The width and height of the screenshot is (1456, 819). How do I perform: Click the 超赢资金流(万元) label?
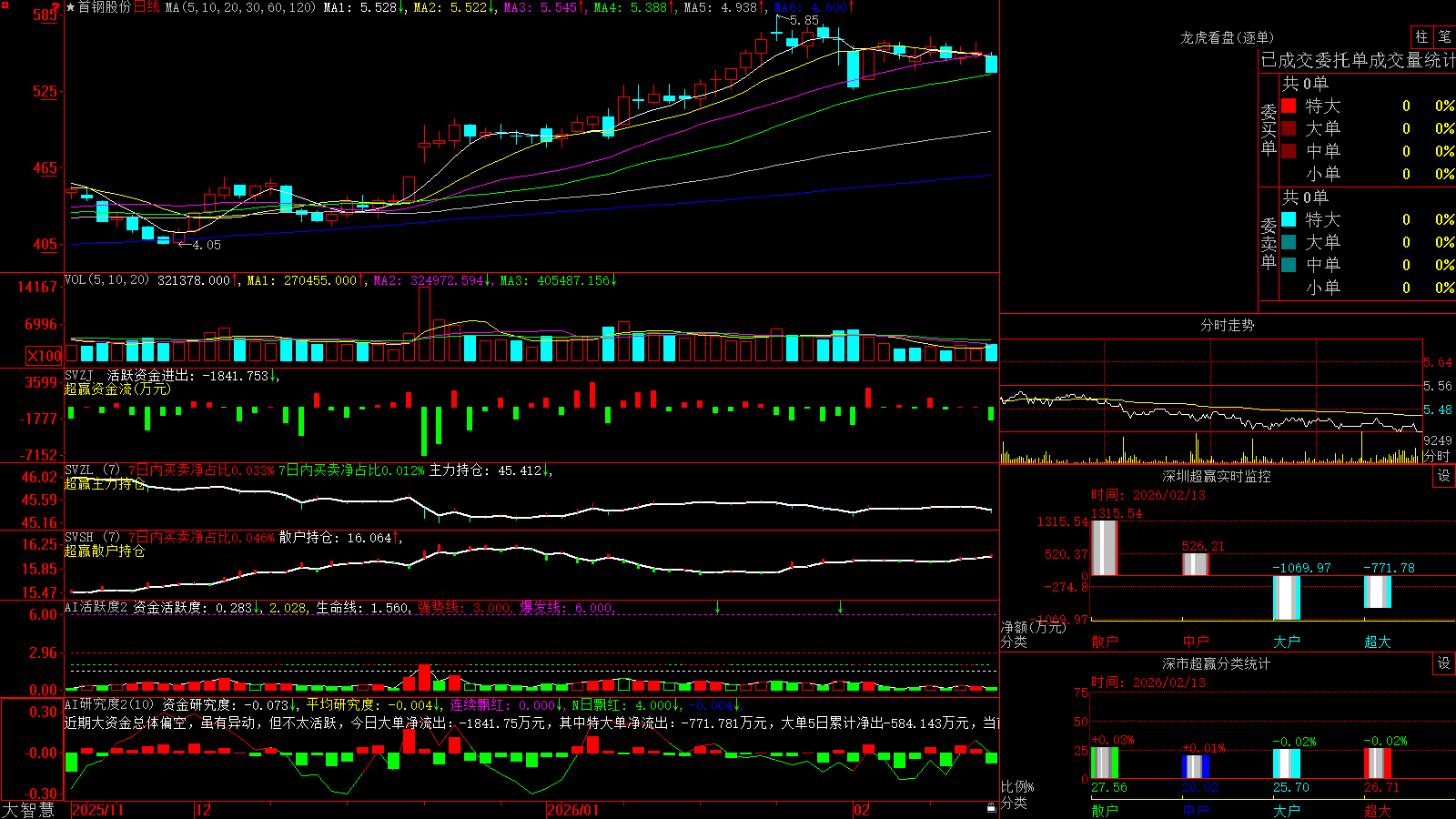[x=117, y=389]
